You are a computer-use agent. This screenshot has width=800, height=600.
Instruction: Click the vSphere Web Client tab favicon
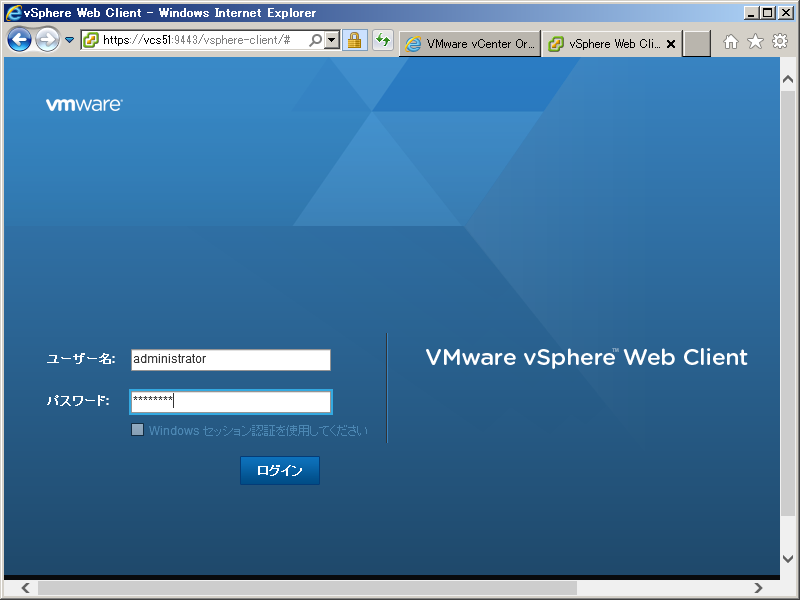point(557,43)
